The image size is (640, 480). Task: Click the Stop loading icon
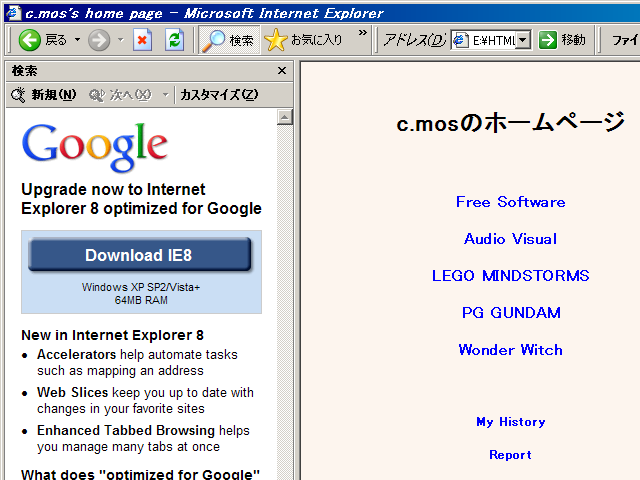142,40
